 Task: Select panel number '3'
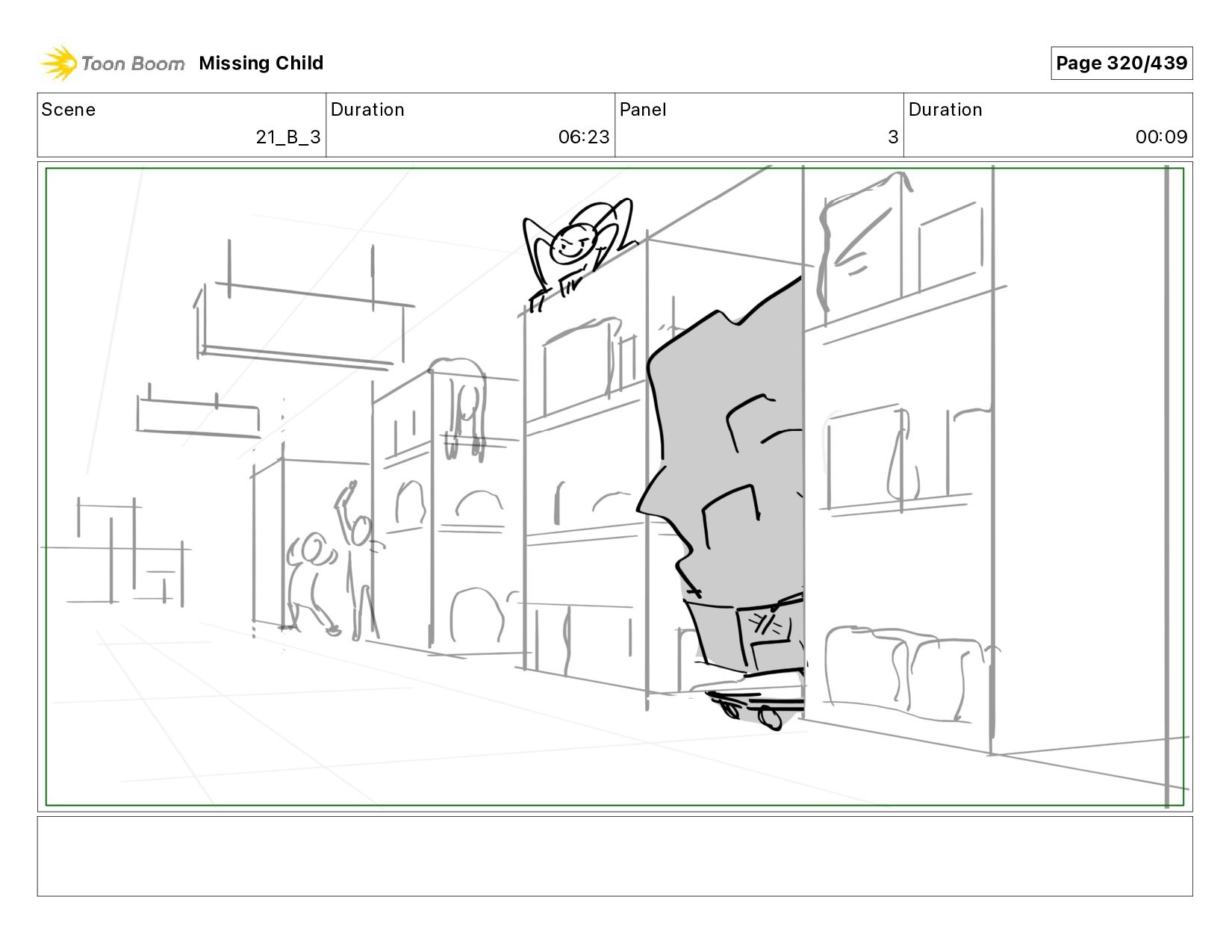pos(893,137)
